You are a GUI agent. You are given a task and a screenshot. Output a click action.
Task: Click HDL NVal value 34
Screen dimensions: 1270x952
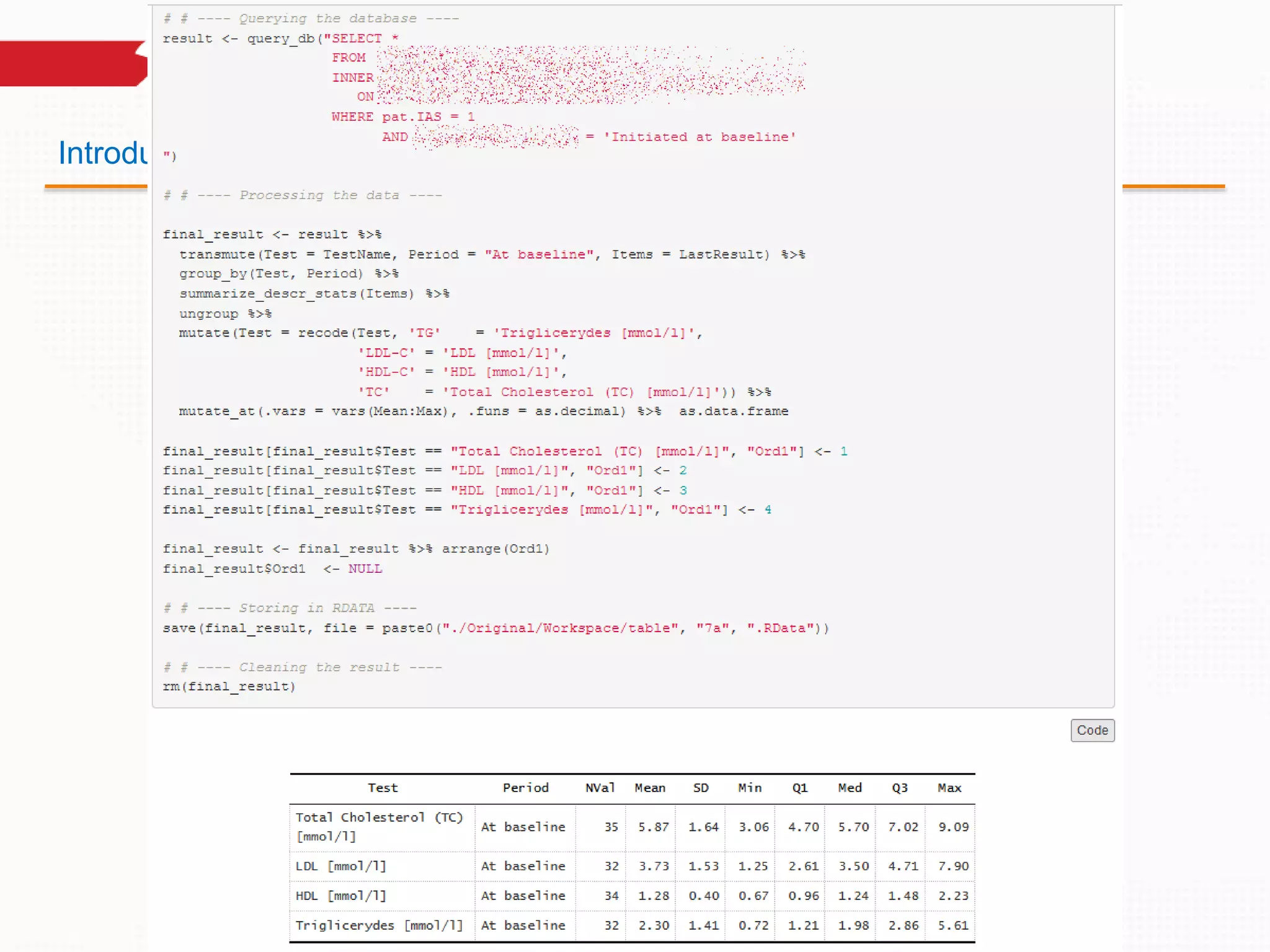click(x=611, y=896)
